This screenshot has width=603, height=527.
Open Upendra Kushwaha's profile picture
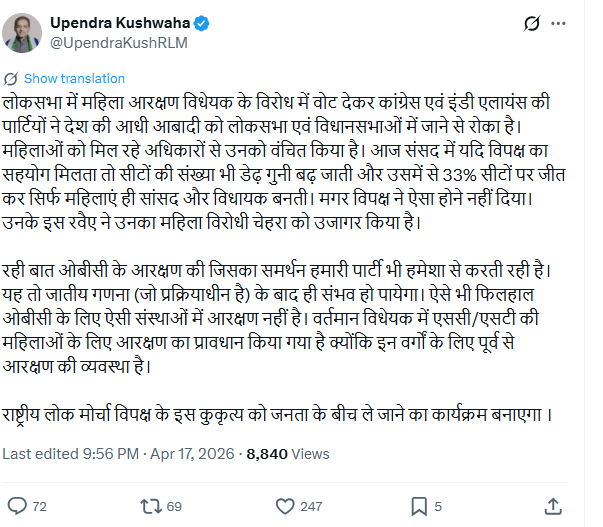[22, 32]
